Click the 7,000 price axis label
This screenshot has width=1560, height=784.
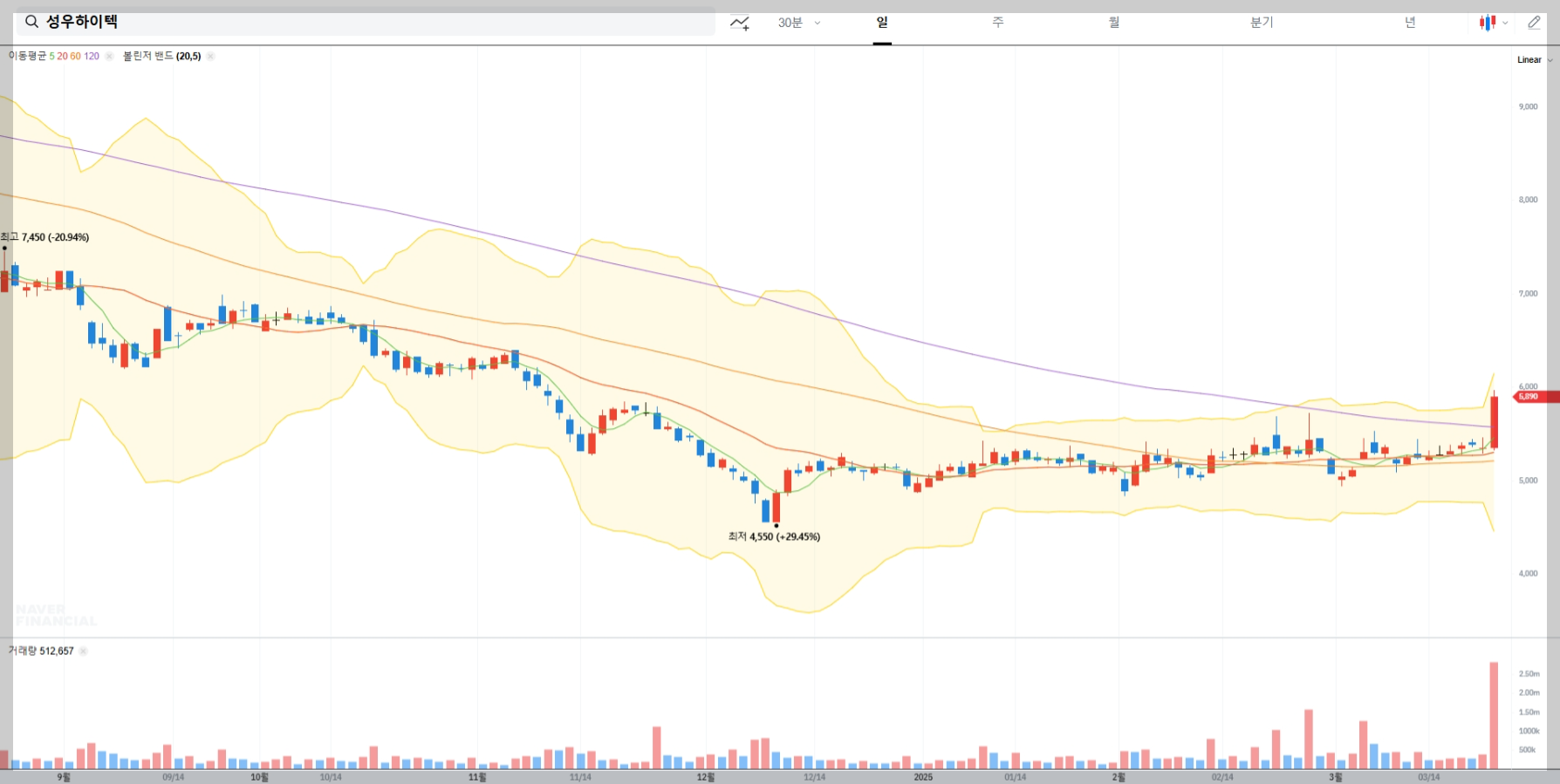click(x=1528, y=294)
